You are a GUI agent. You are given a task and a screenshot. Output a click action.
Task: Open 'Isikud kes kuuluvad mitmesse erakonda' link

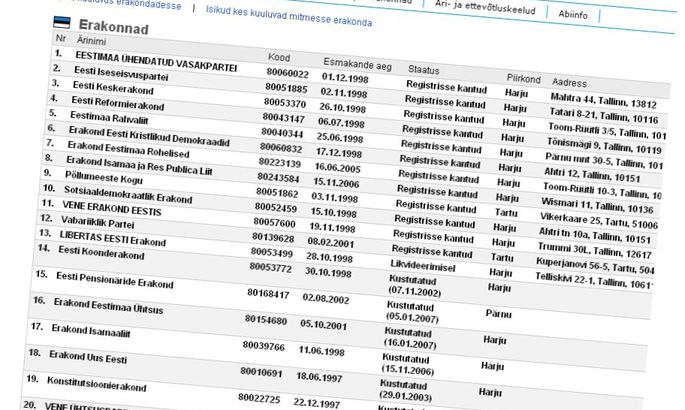pos(289,16)
